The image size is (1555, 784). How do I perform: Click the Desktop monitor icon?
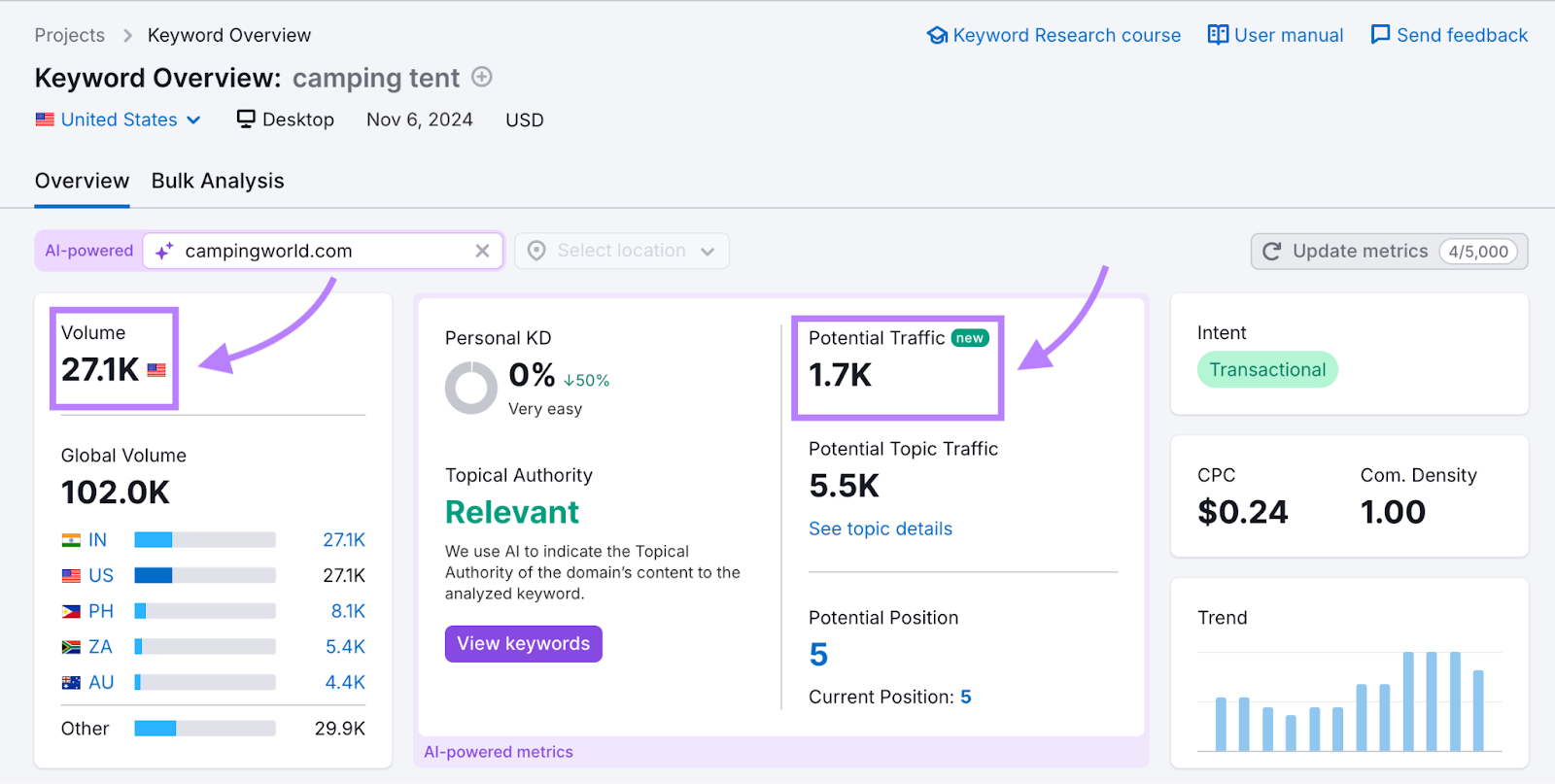coord(246,119)
